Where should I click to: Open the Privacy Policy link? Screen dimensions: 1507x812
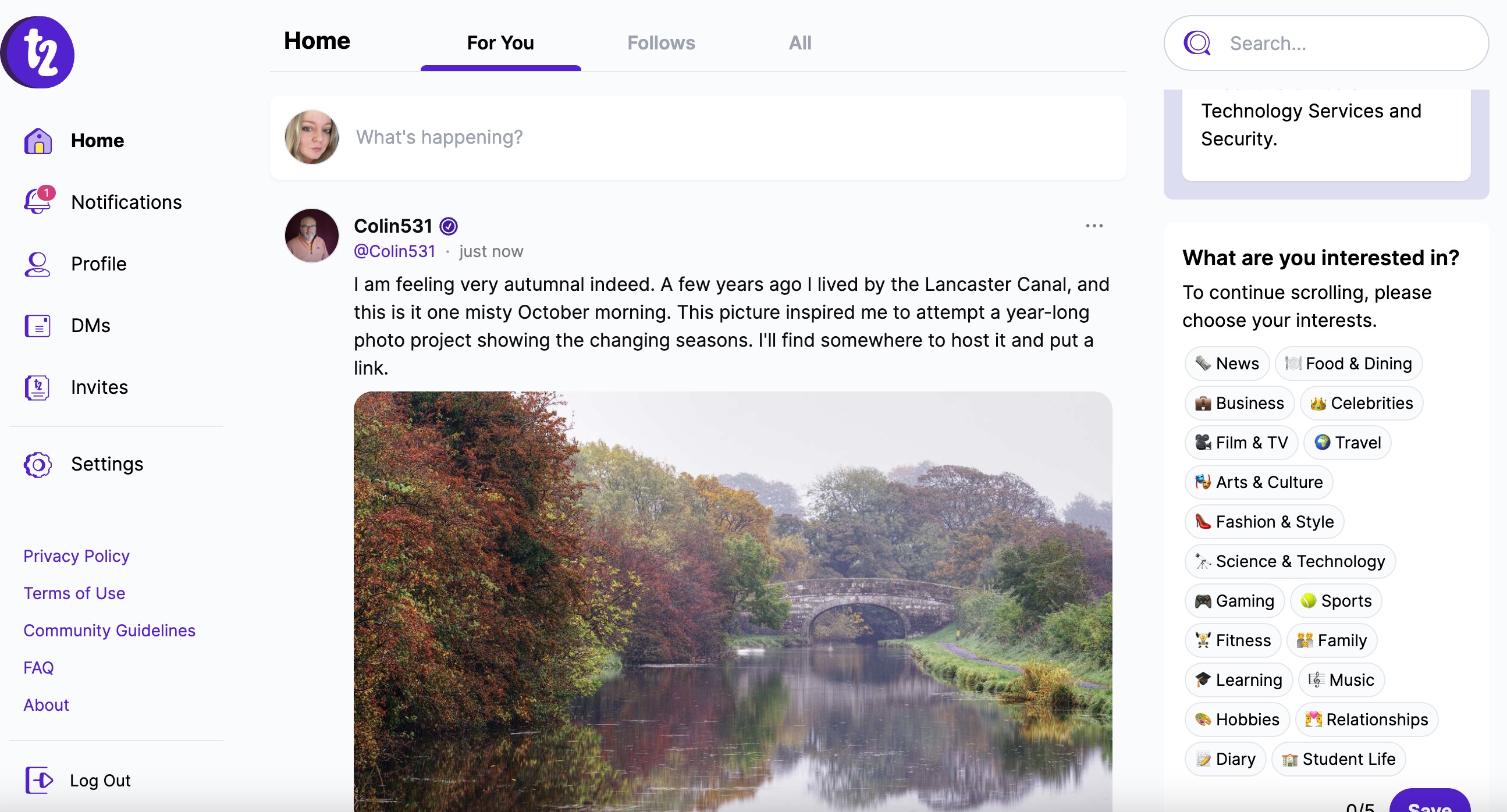tap(77, 555)
